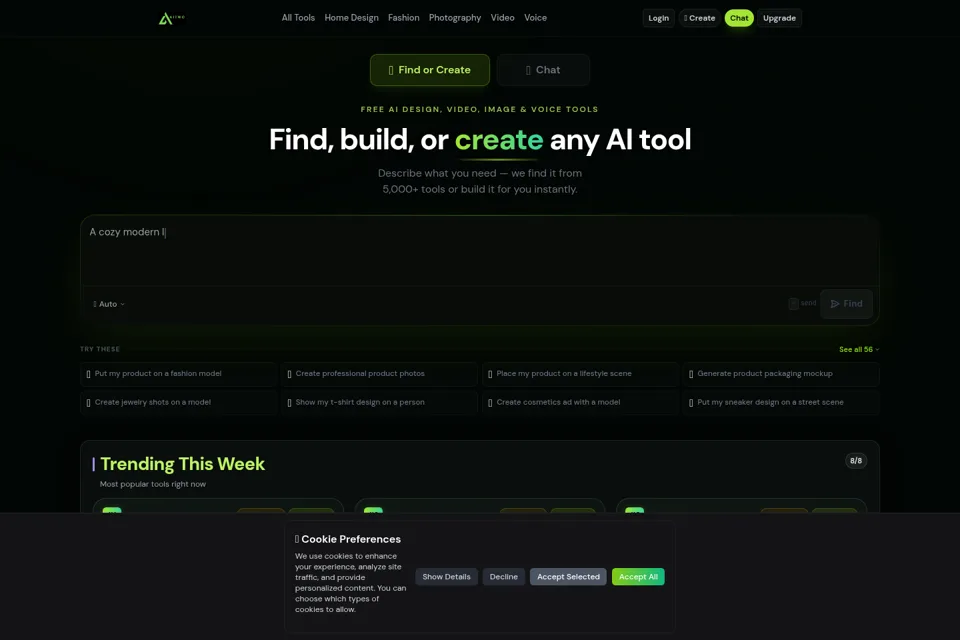The height and width of the screenshot is (640, 960).
Task: Click the 8/8 counter badge
Action: tap(856, 461)
